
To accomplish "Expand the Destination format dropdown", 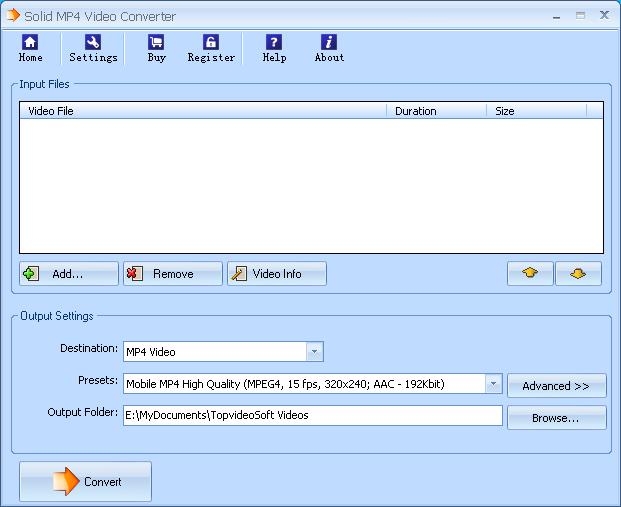I will click(315, 352).
